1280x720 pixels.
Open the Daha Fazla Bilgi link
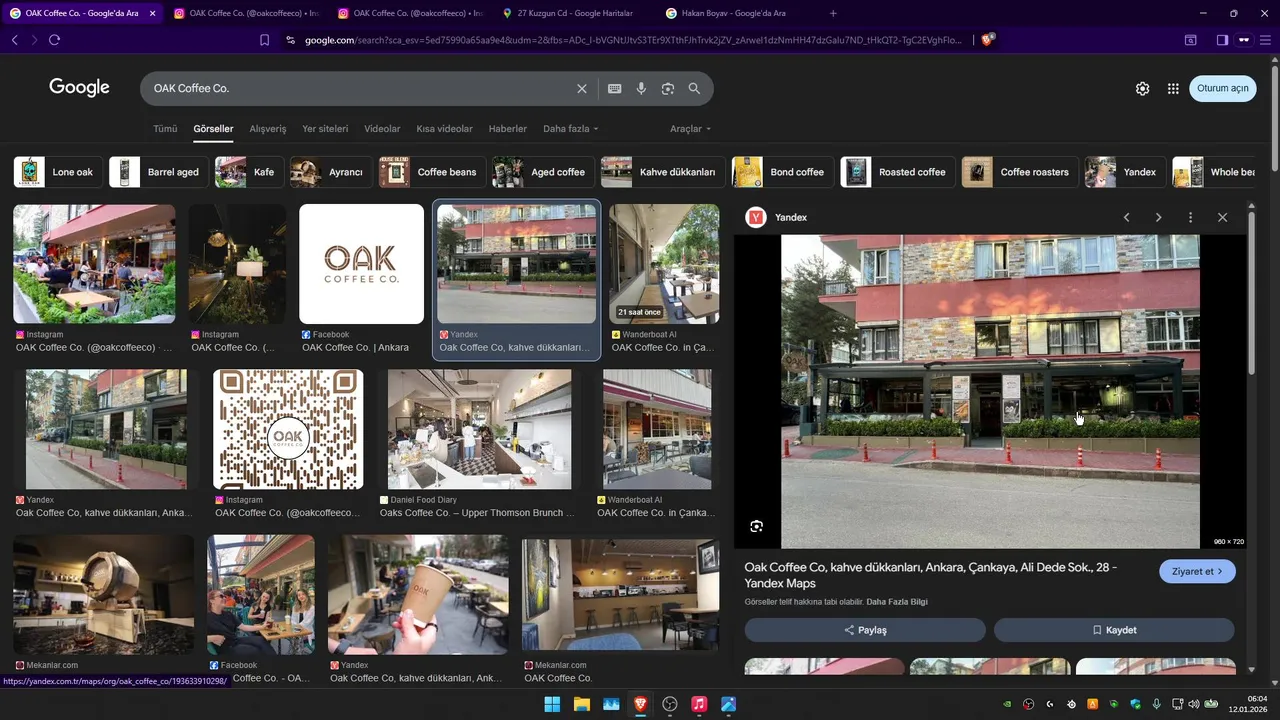coord(897,602)
